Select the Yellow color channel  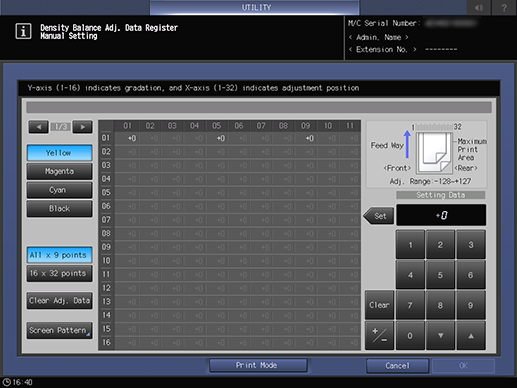(59, 153)
